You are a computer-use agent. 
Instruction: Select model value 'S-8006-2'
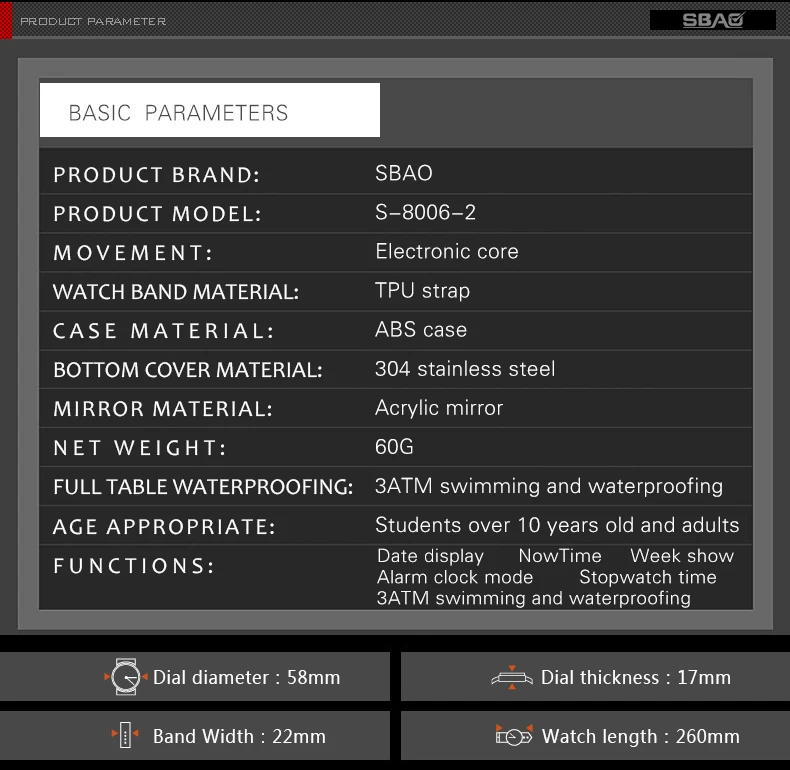coord(425,212)
